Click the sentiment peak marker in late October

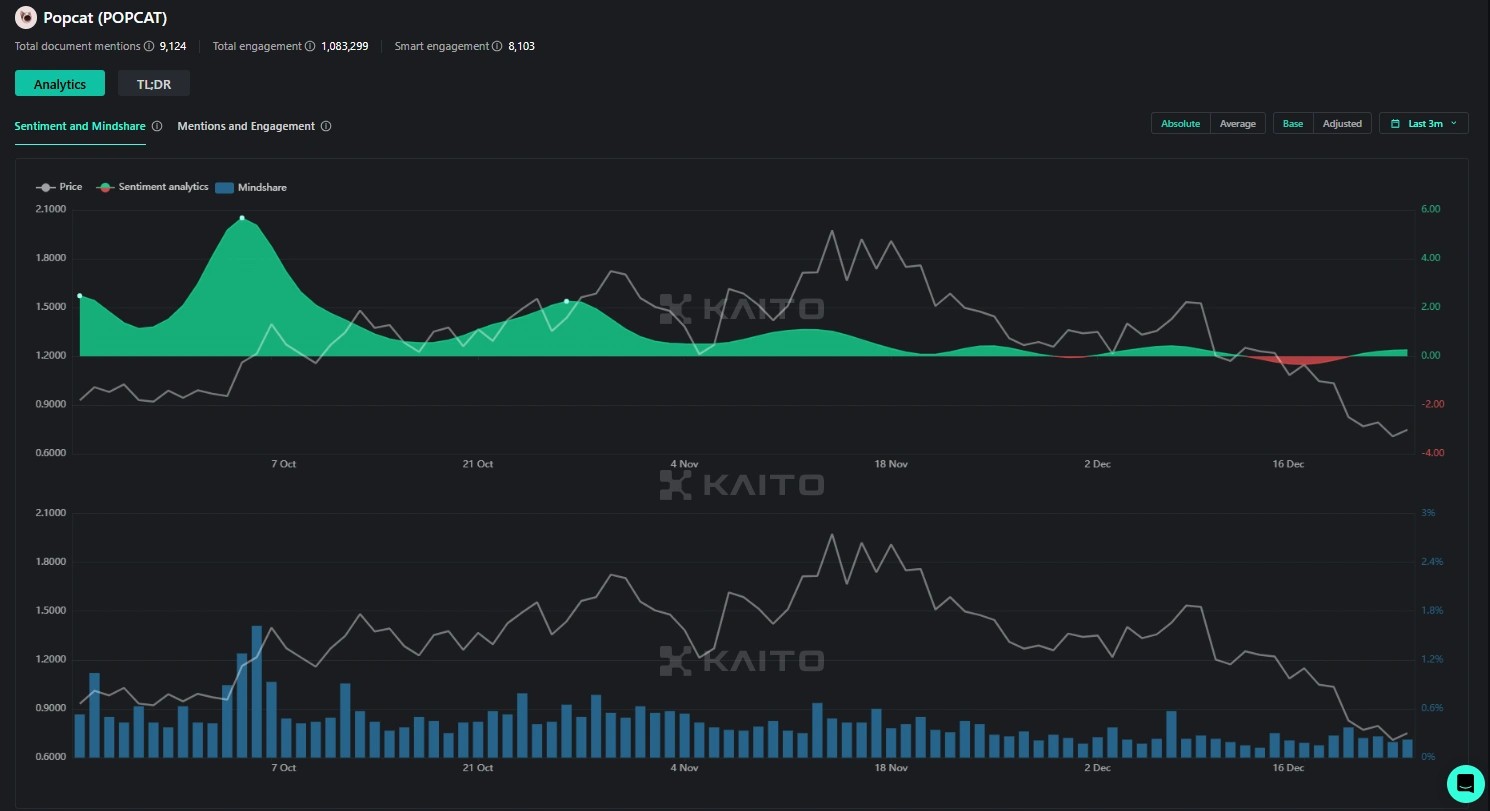tap(567, 301)
